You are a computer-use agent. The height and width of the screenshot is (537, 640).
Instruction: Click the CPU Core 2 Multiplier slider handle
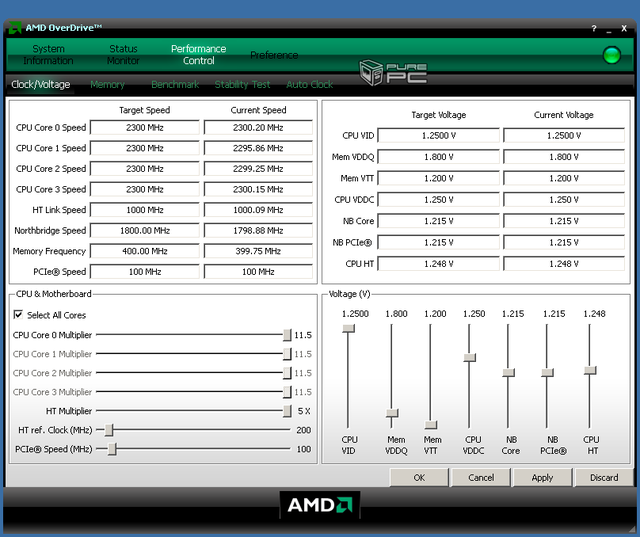click(287, 373)
